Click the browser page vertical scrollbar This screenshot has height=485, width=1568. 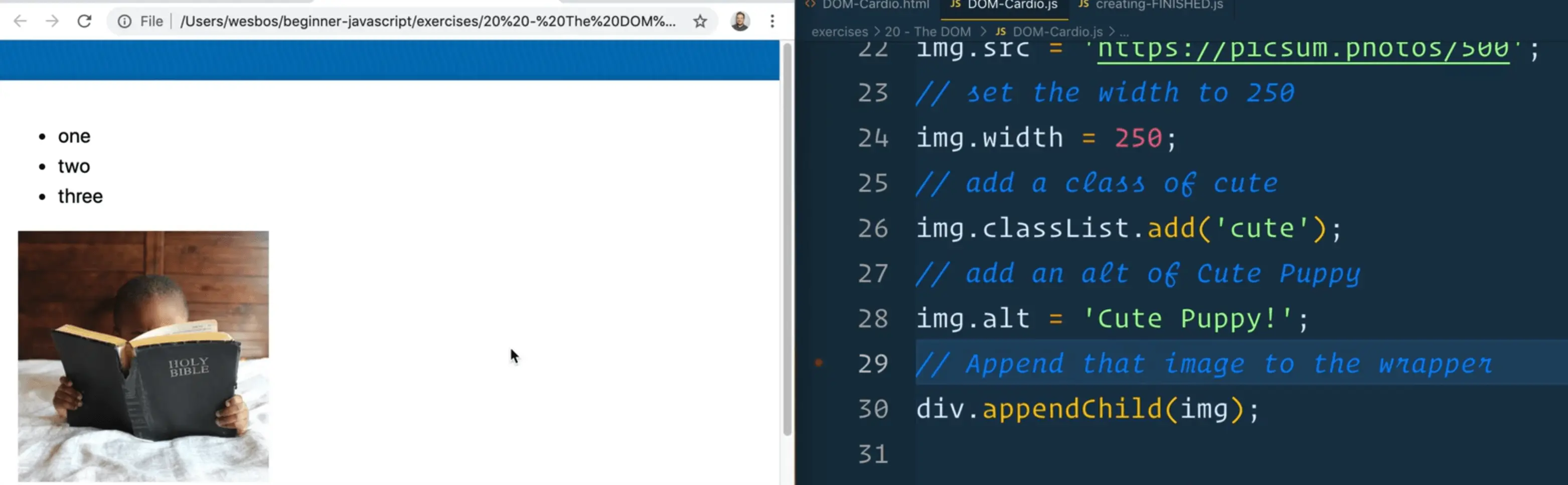787,244
